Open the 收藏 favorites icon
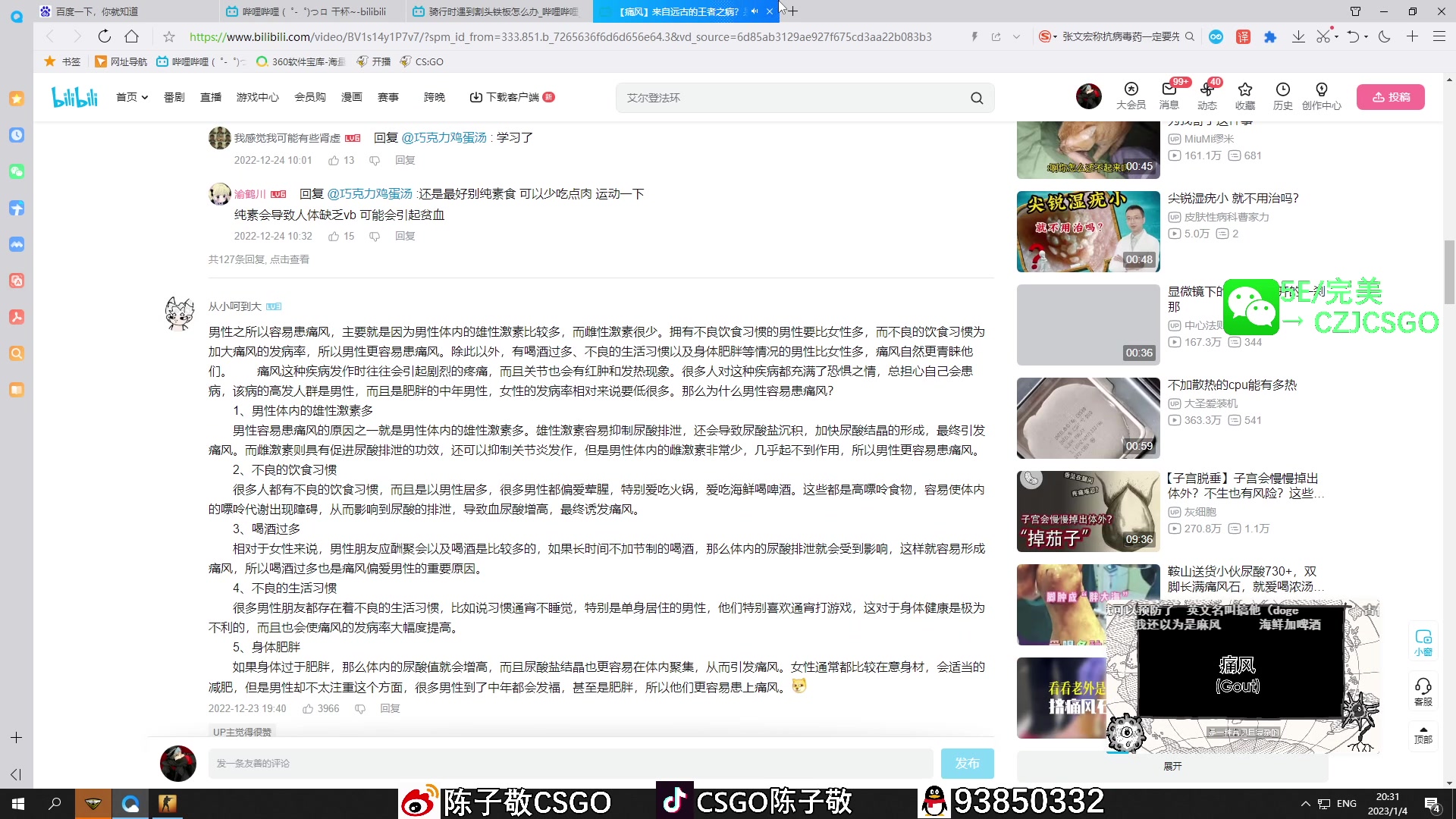This screenshot has width=1456, height=819. click(x=1244, y=96)
